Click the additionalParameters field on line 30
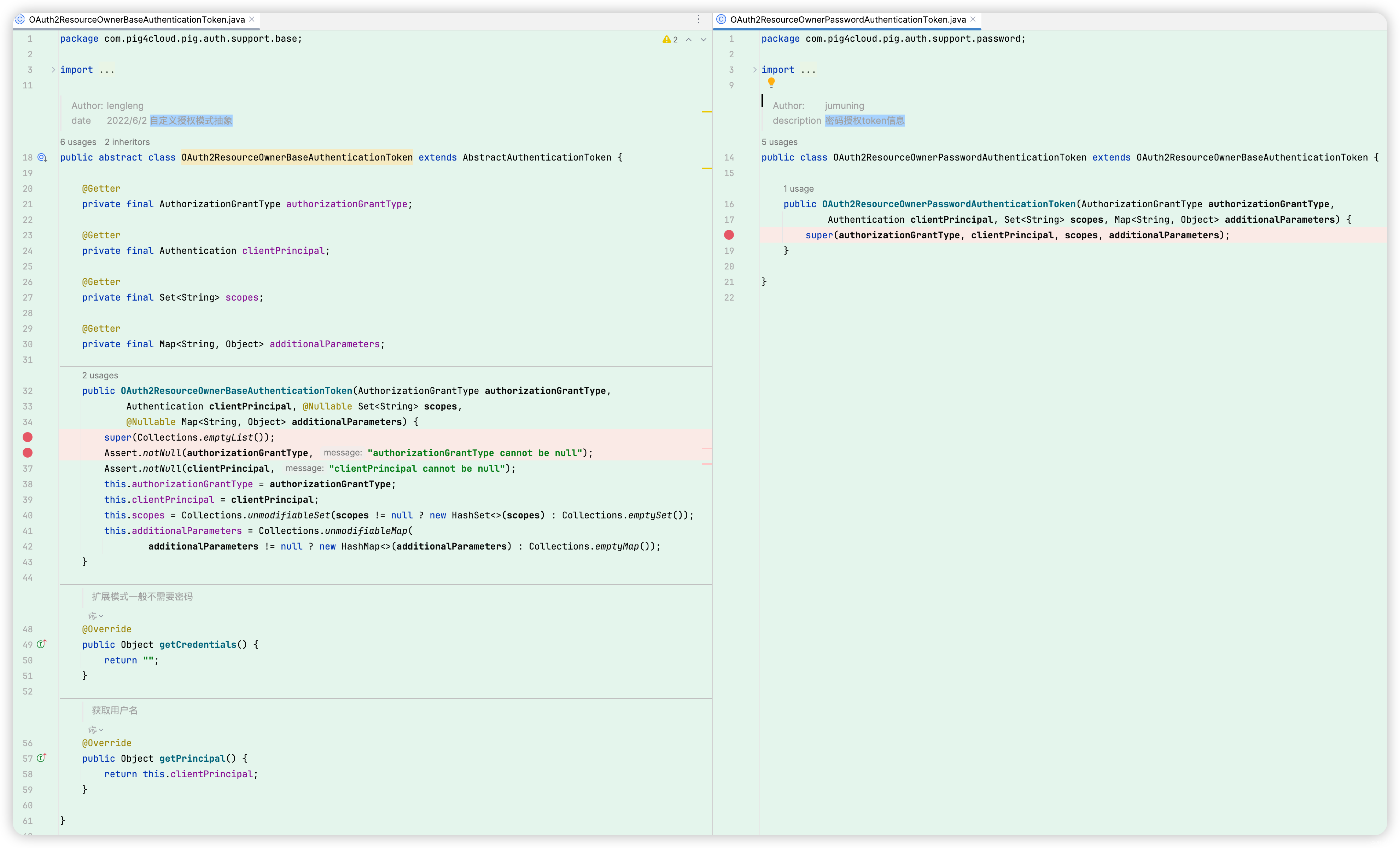 tap(325, 344)
